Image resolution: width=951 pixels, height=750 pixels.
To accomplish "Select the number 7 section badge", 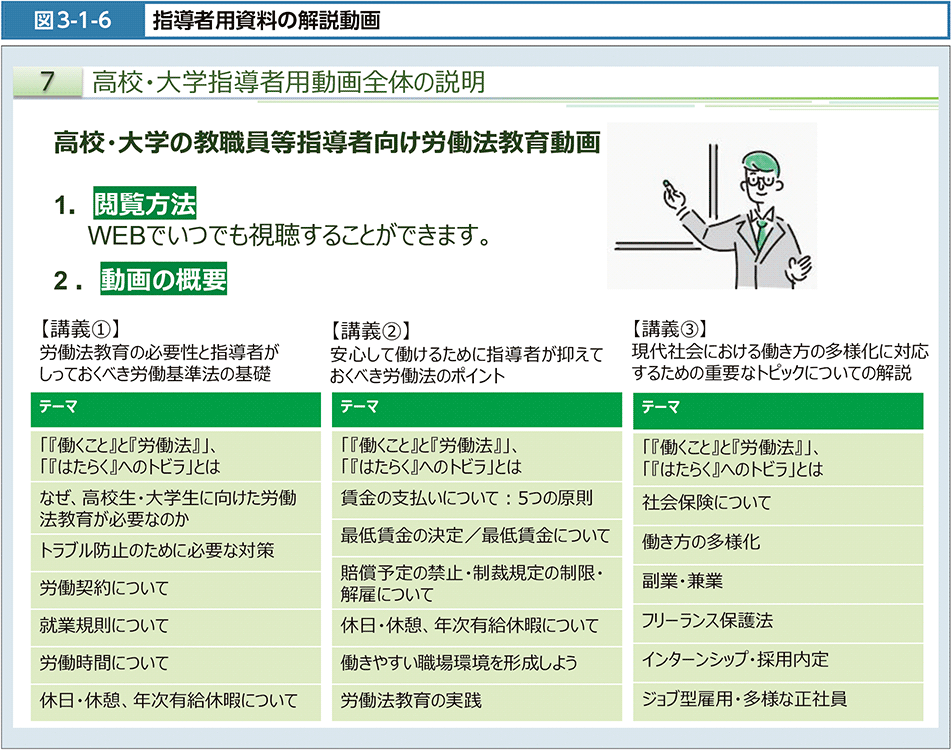I will [x=47, y=82].
